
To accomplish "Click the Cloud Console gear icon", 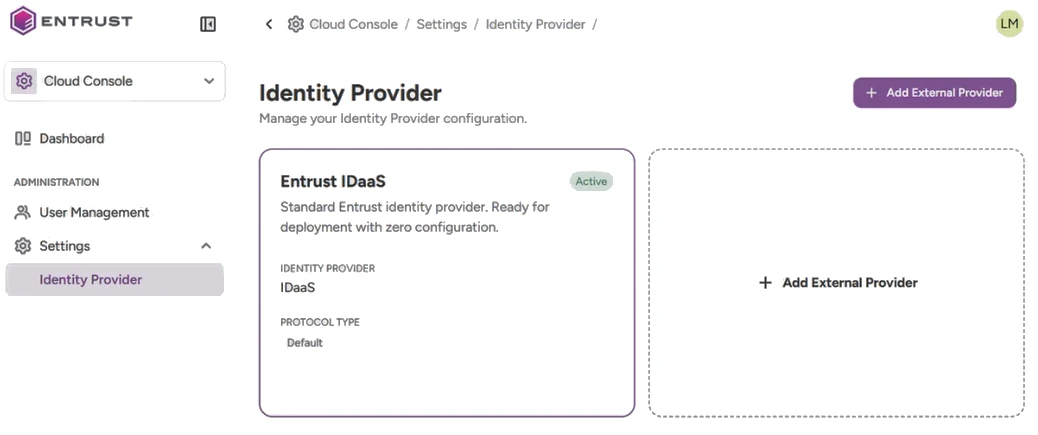I will (x=24, y=81).
